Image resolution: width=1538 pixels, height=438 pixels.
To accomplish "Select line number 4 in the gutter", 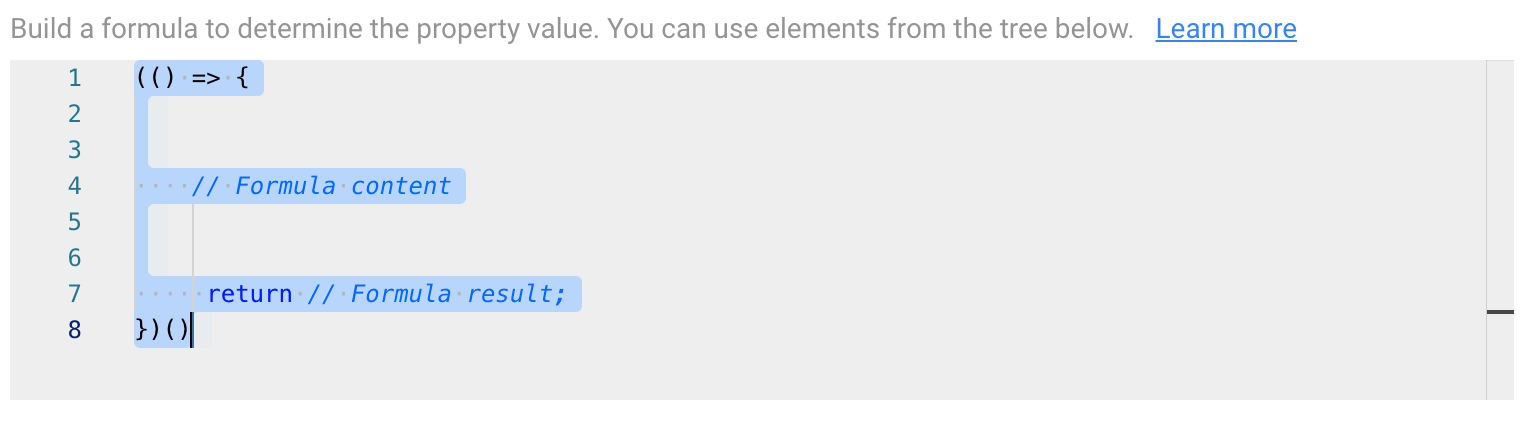I will (74, 186).
